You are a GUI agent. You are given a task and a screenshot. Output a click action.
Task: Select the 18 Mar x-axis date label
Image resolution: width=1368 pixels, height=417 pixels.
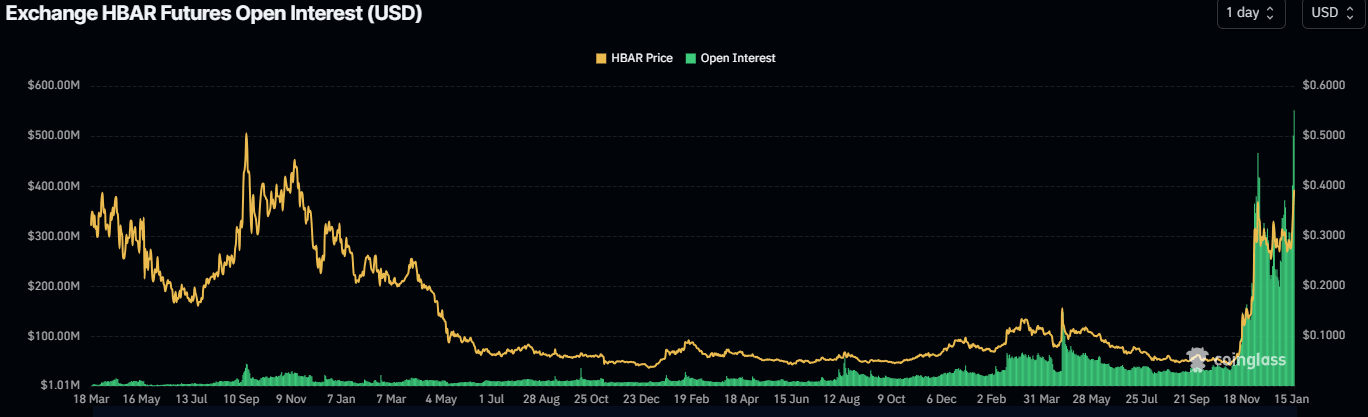point(92,398)
